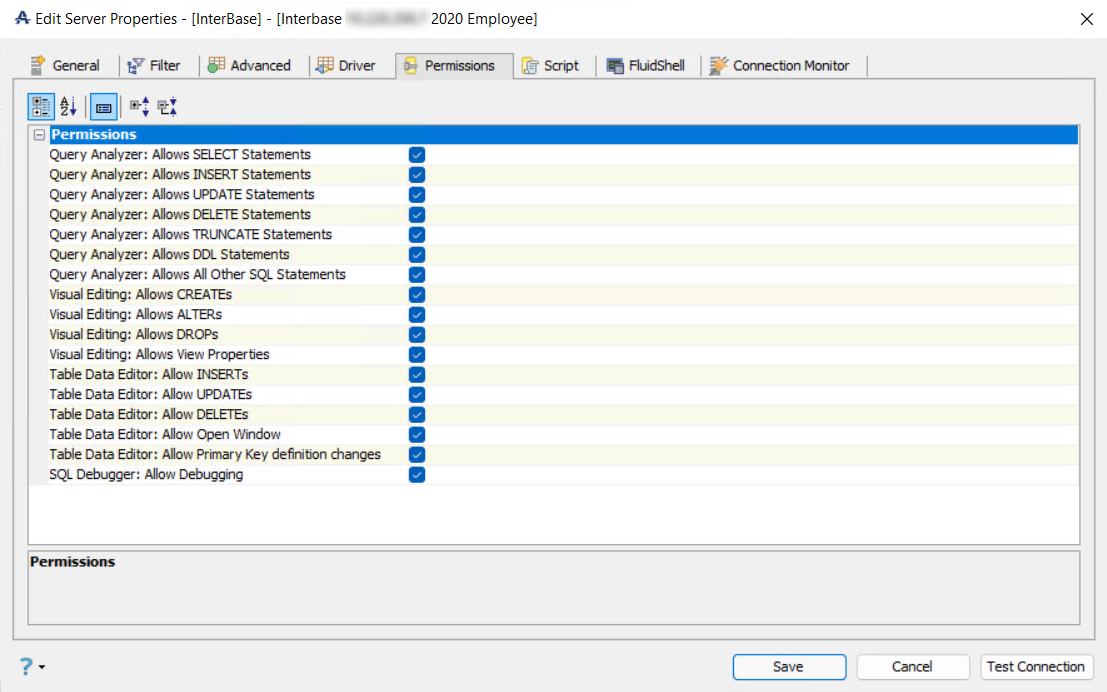Close the Edit Server Properties dialog
1107x692 pixels.
point(1087,19)
